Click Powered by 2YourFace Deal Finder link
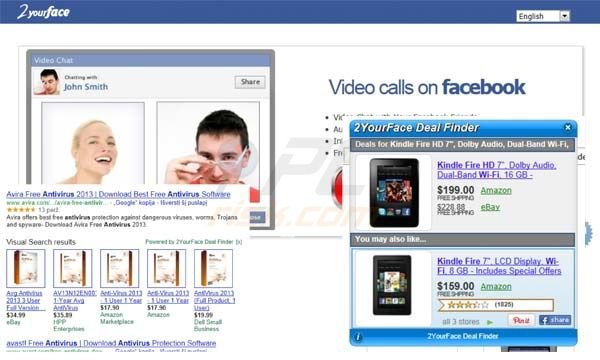The height and width of the screenshot is (360, 600). click(189, 242)
